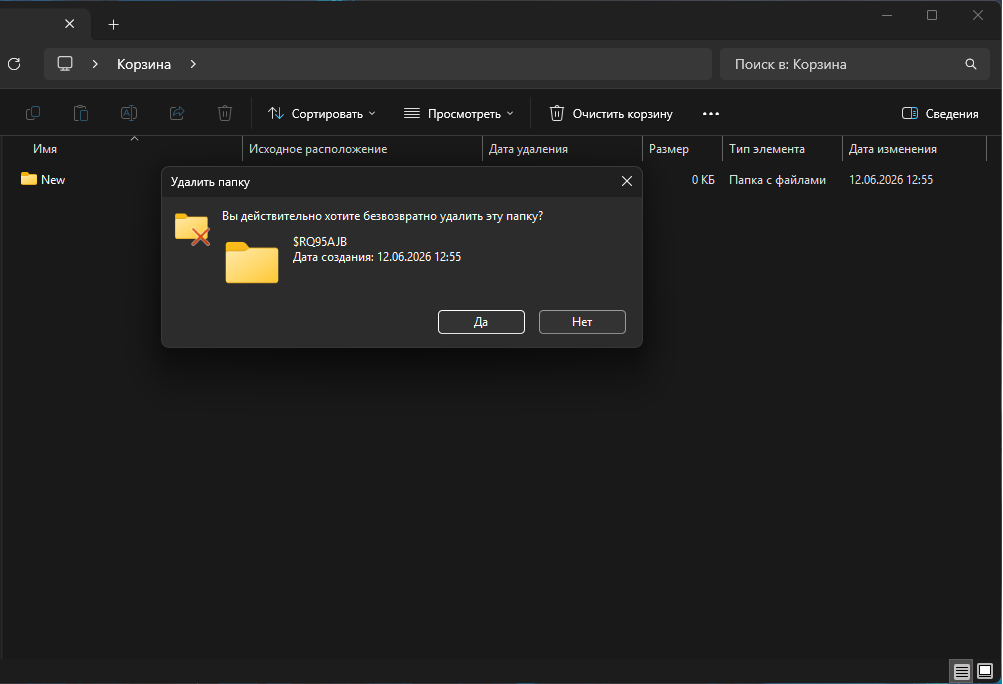The height and width of the screenshot is (684, 1003).
Task: Click the large folder icon beside $RQ95AJB
Action: (x=252, y=262)
